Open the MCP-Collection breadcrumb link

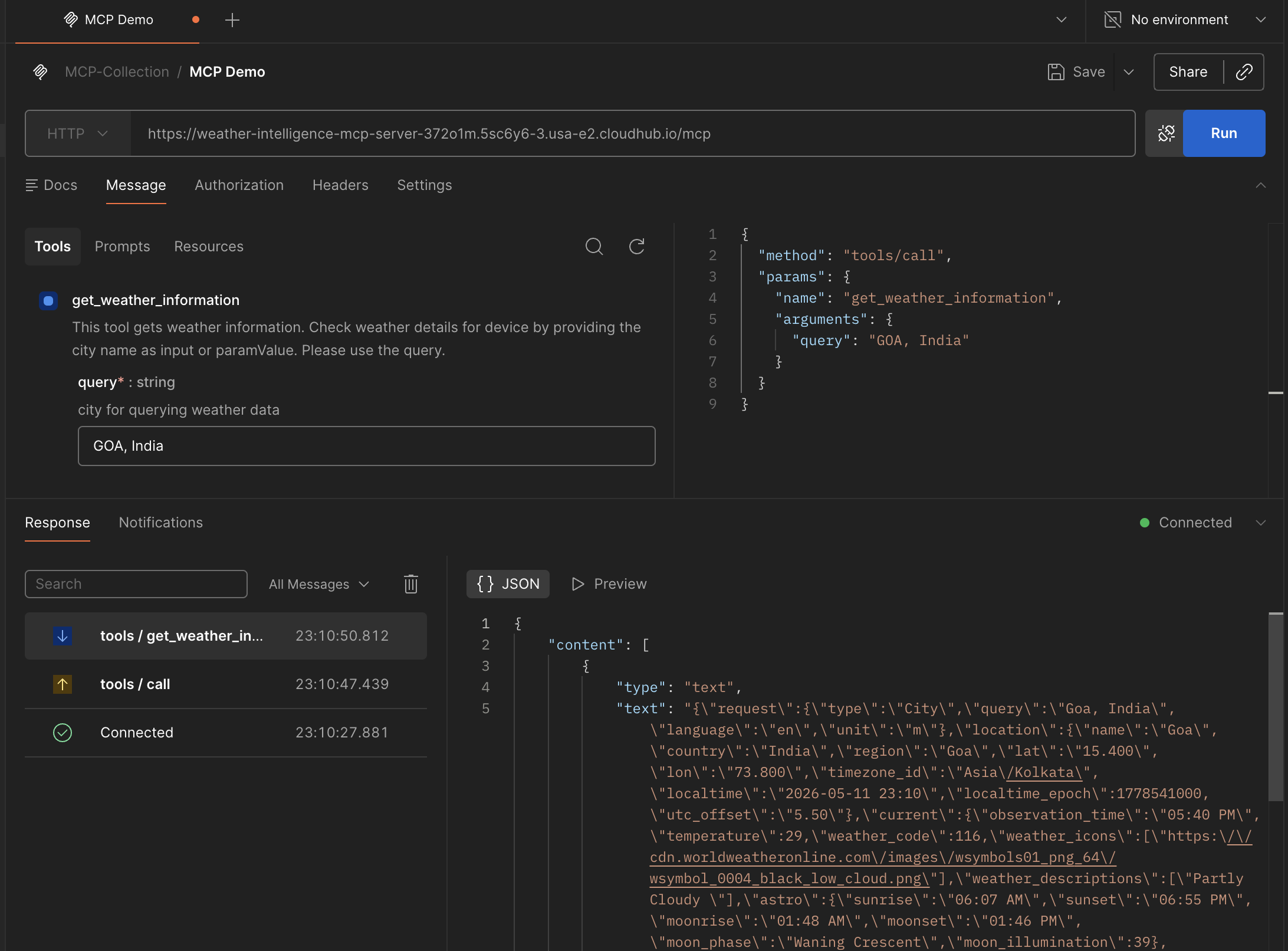tap(117, 72)
